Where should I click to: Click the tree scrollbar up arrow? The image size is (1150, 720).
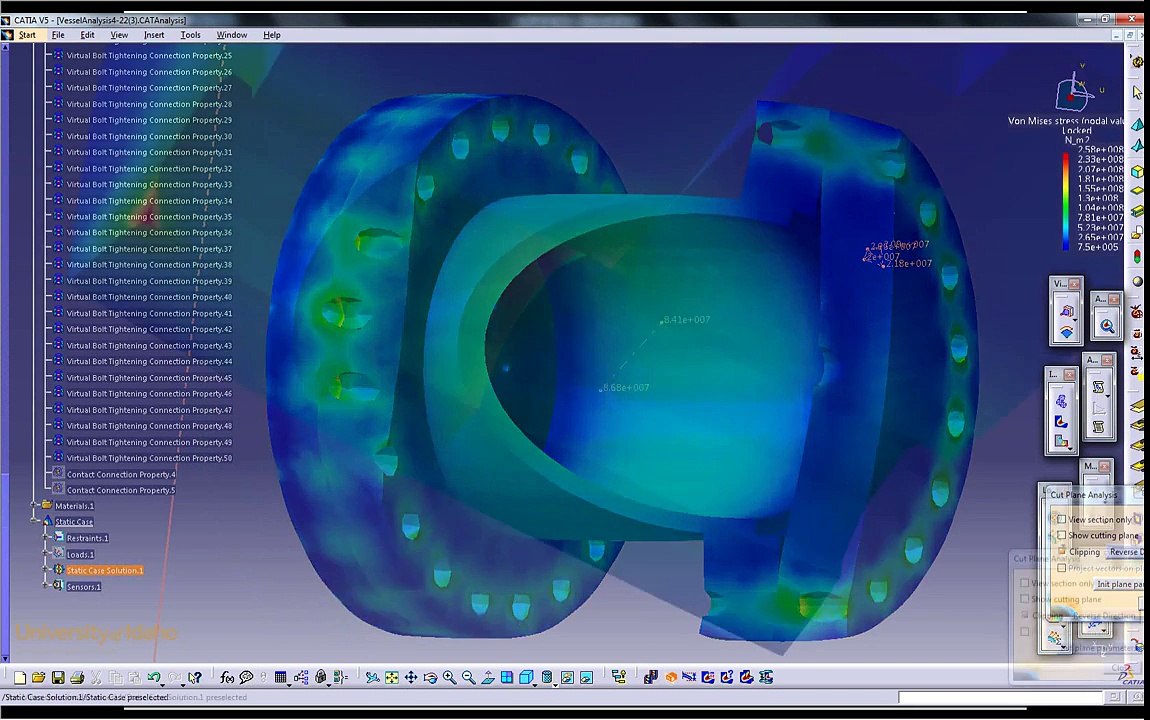[x=5, y=47]
